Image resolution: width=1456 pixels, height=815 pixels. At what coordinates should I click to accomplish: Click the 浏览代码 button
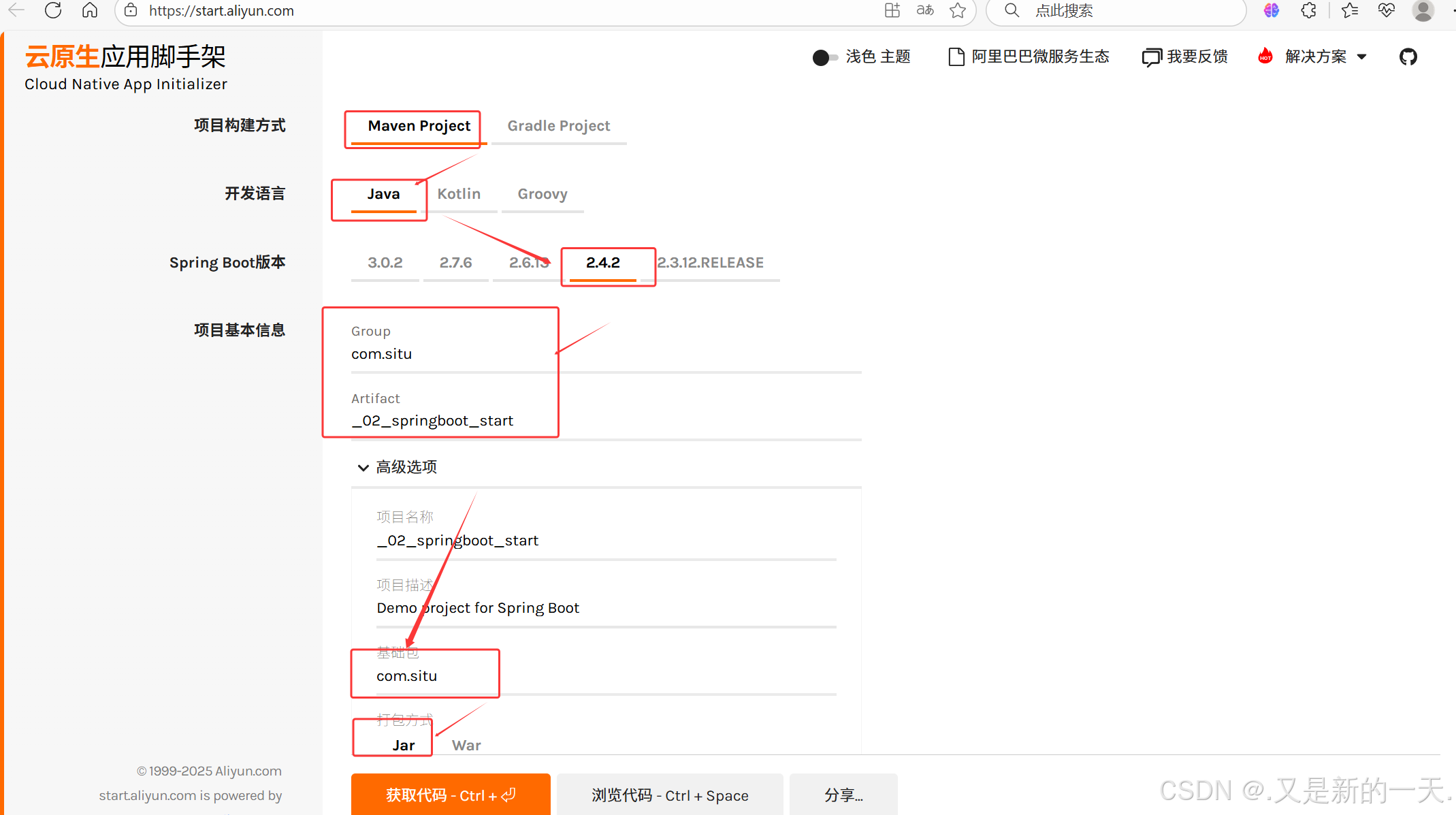[x=670, y=795]
